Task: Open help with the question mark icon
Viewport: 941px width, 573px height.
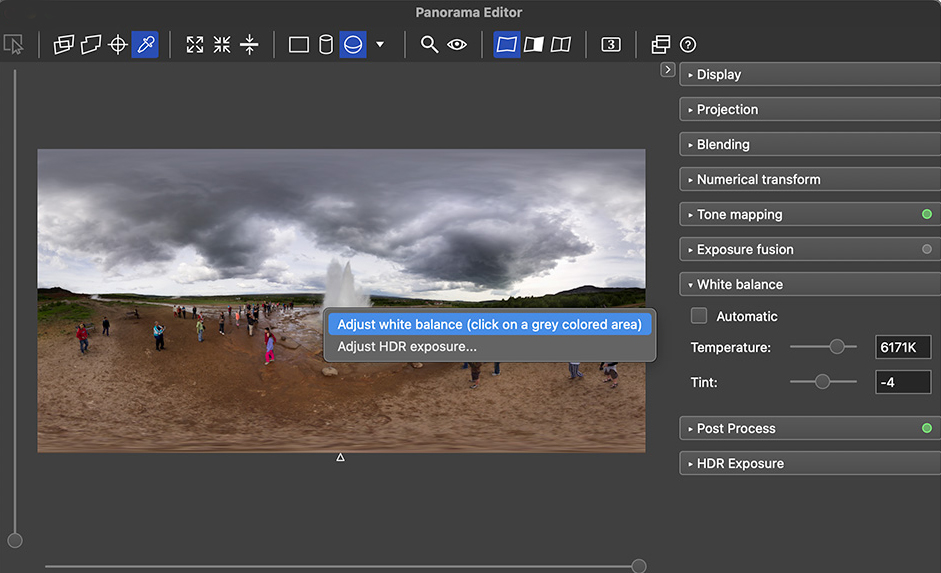Action: pyautogui.click(x=688, y=45)
